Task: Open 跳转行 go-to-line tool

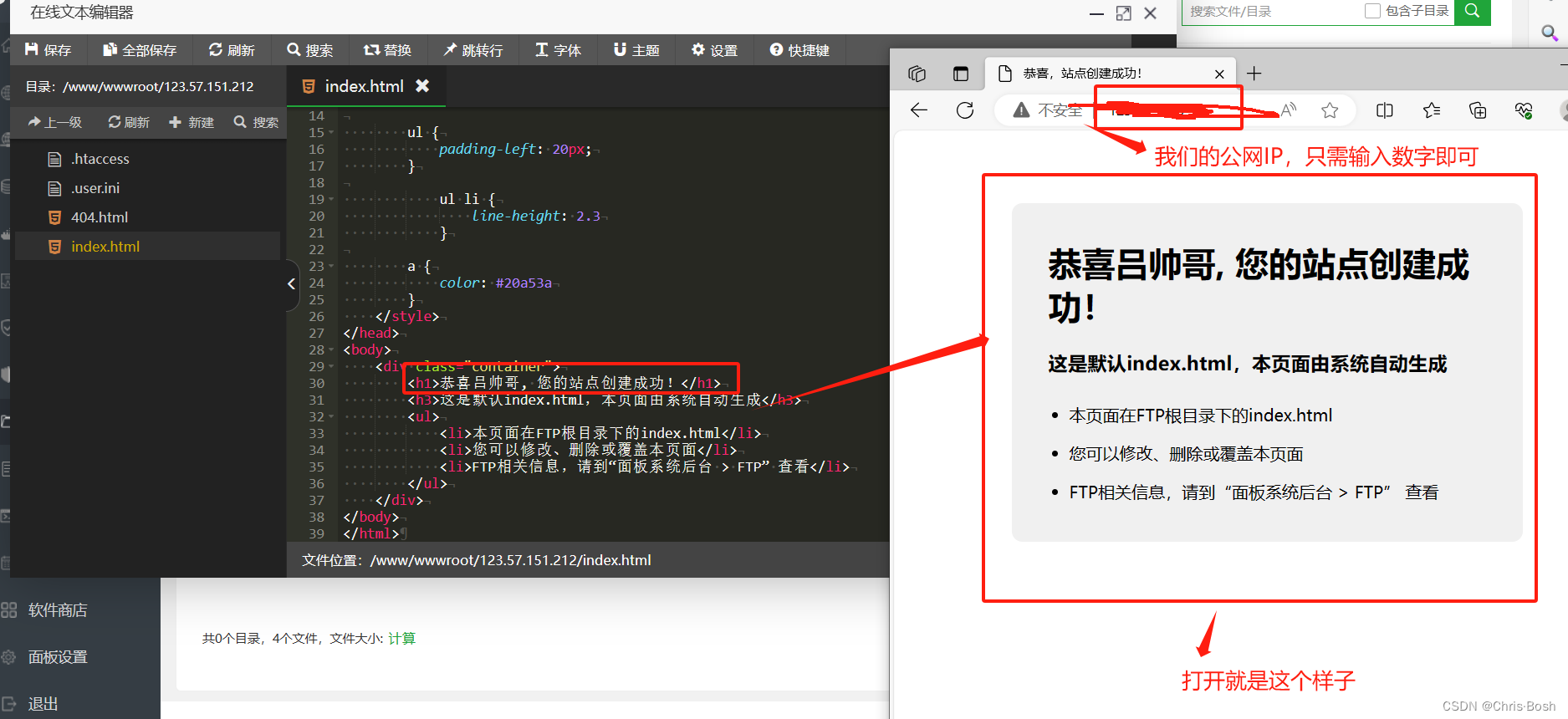Action: click(x=473, y=50)
